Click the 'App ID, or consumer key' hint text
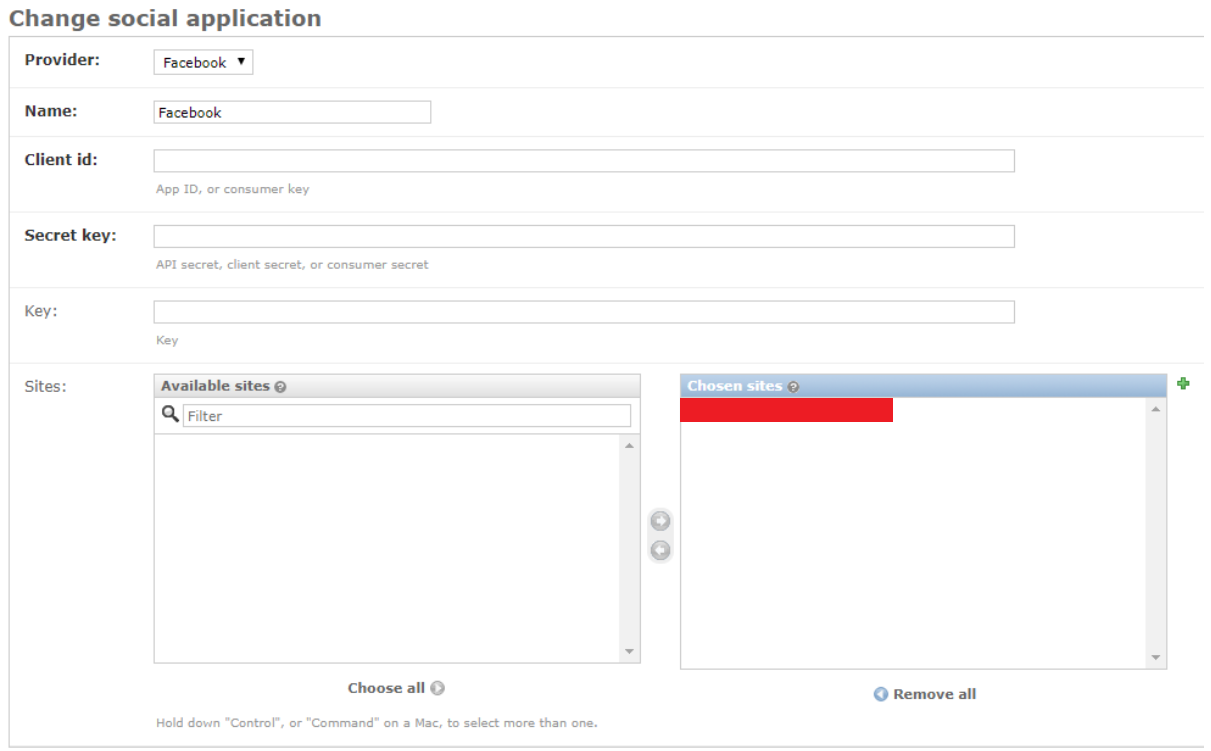The height and width of the screenshot is (751, 1211). coord(232,189)
